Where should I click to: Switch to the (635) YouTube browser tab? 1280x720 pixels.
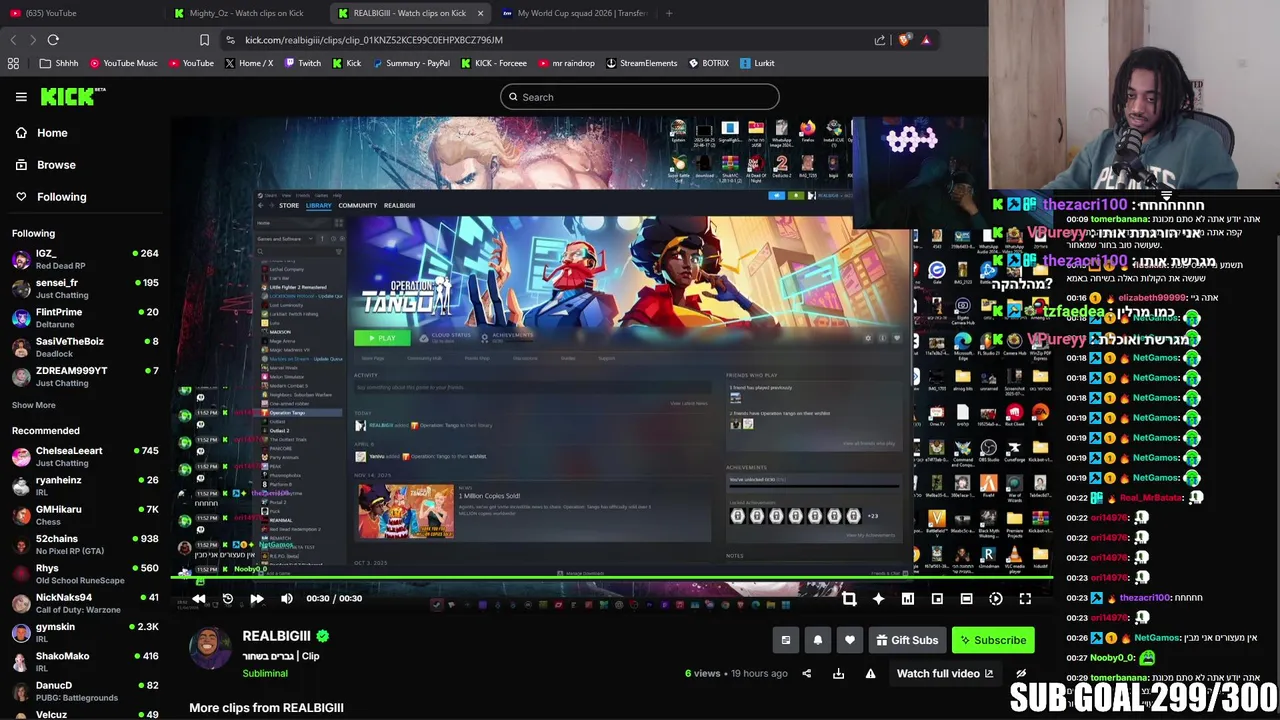(80, 13)
